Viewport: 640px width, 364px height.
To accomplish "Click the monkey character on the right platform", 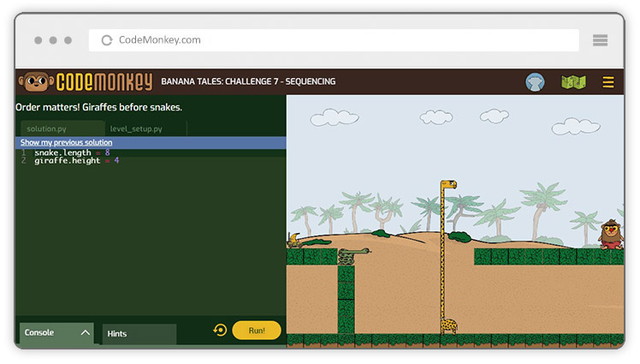I will 611,234.
